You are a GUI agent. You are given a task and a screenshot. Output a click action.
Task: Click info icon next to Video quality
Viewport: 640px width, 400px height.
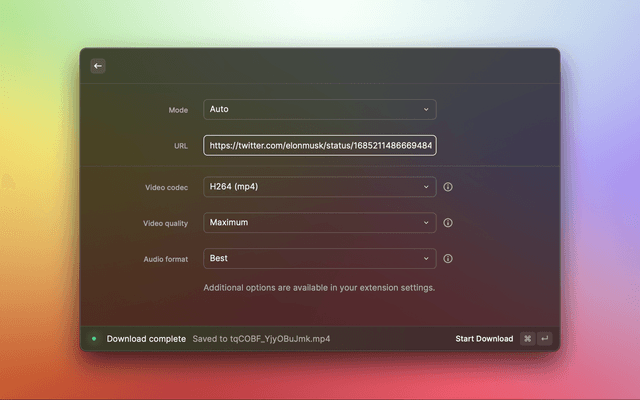click(448, 223)
